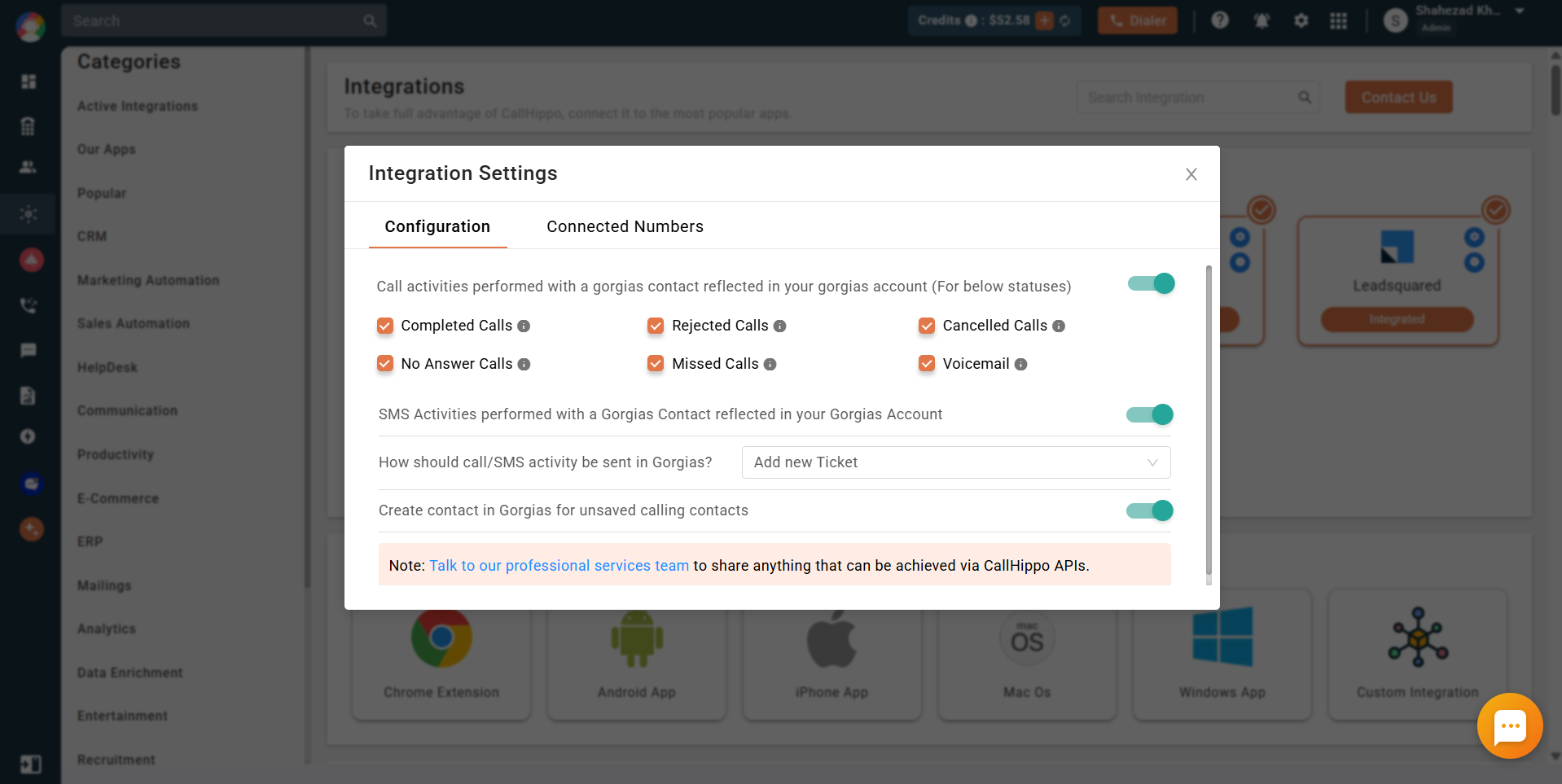This screenshot has width=1562, height=784.
Task: Open the apps grid icon
Action: [x=1338, y=20]
